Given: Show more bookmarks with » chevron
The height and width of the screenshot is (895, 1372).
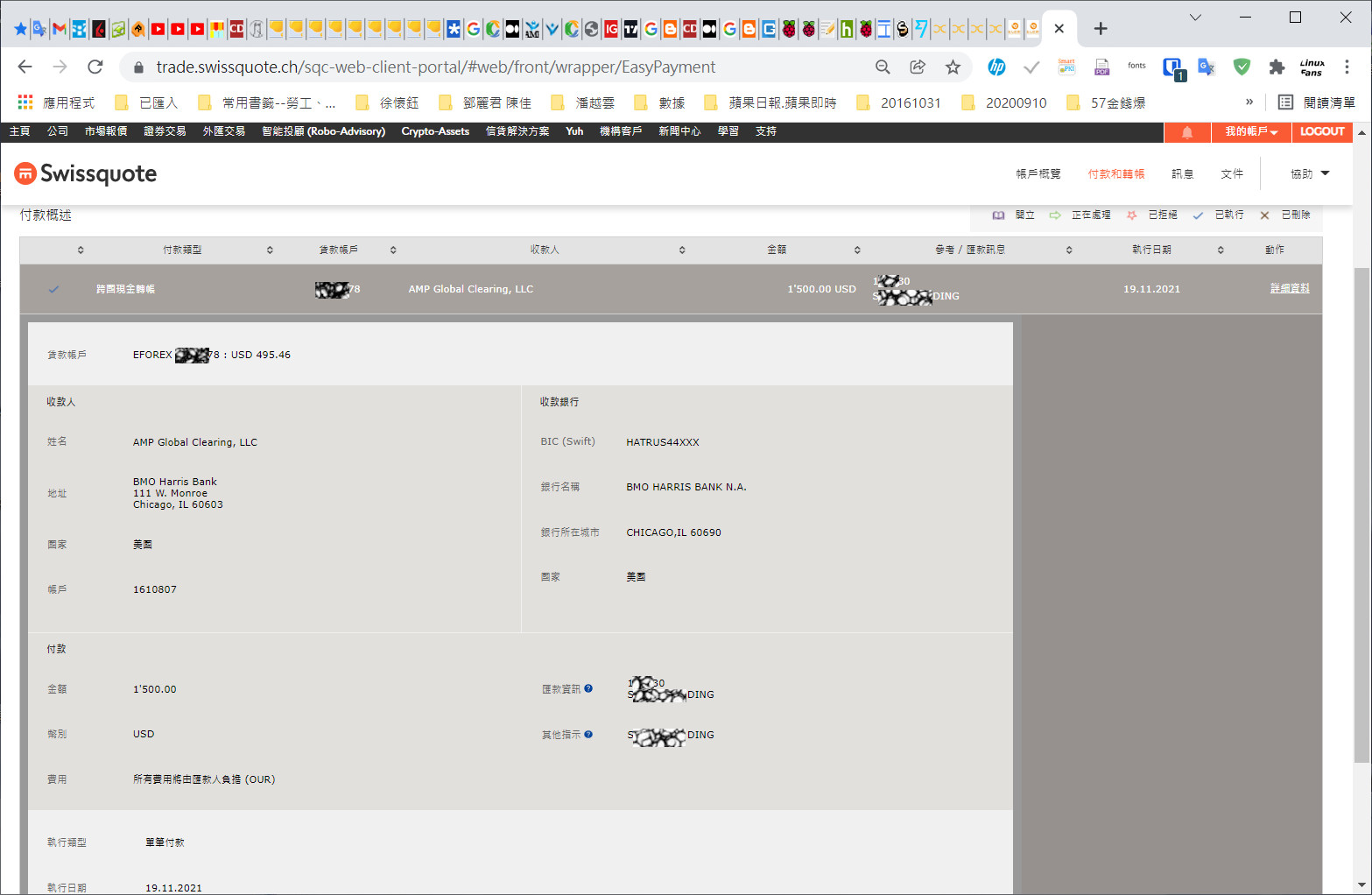Looking at the screenshot, I should coord(1249,102).
